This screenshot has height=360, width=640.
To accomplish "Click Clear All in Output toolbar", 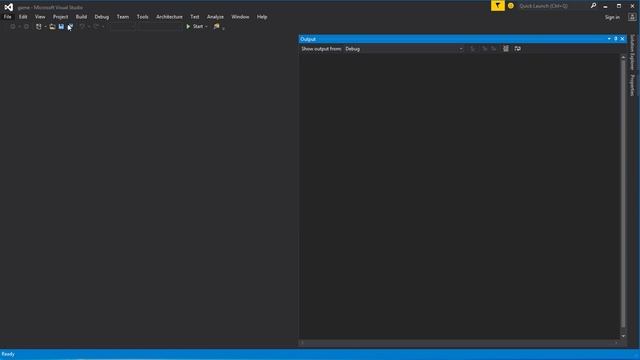I will [506, 49].
